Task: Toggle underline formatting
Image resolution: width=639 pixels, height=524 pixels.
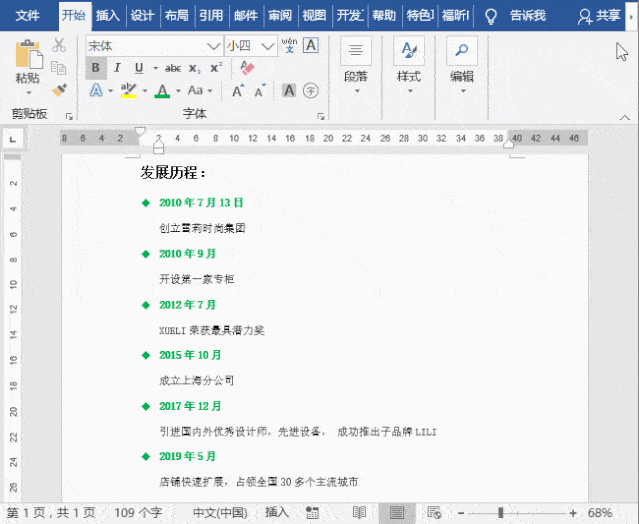Action: point(139,68)
